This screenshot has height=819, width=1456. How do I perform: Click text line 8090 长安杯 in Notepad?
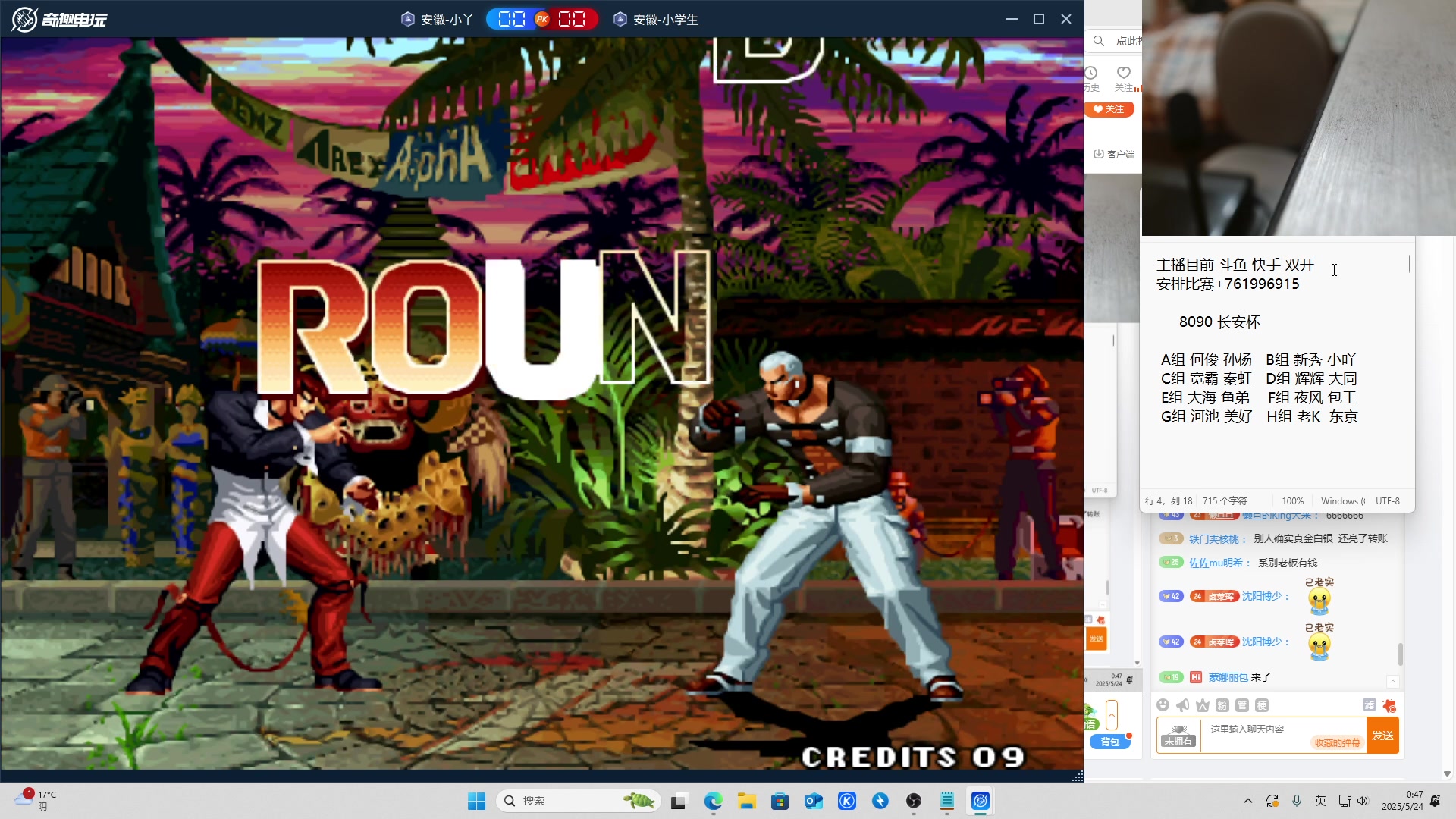click(1219, 322)
